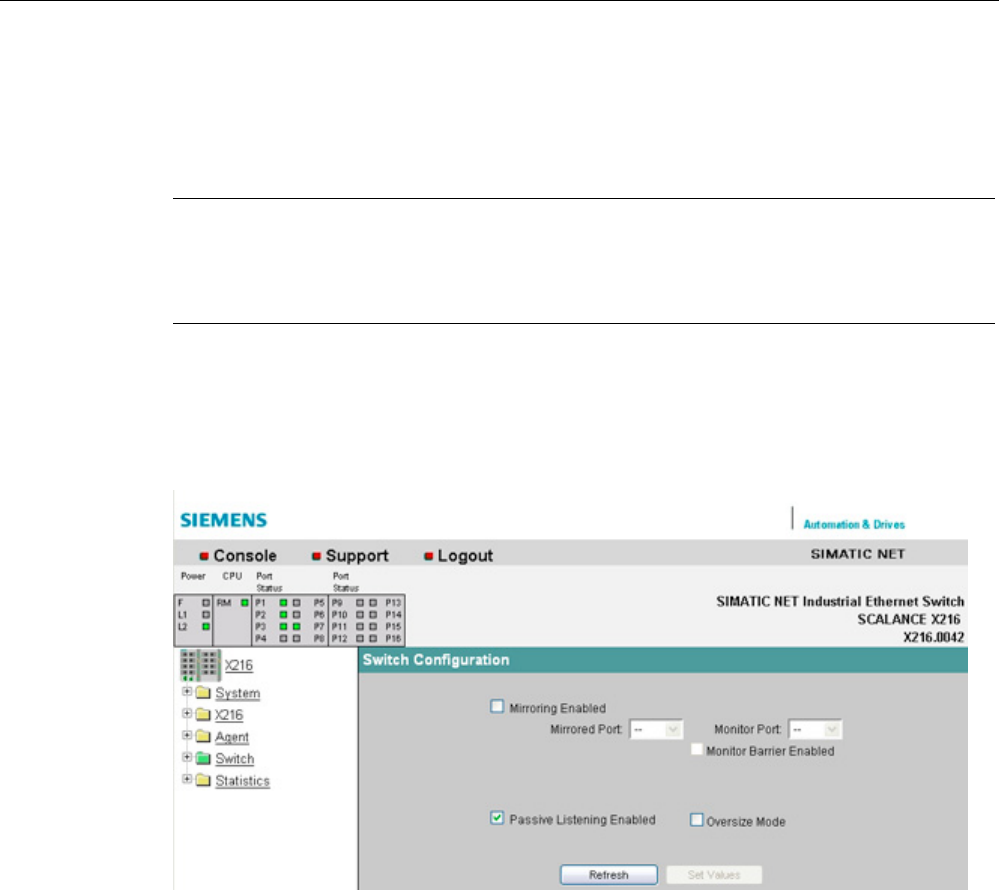Open the Statistics tree link
Viewport: 999px width, 890px height.
[243, 781]
